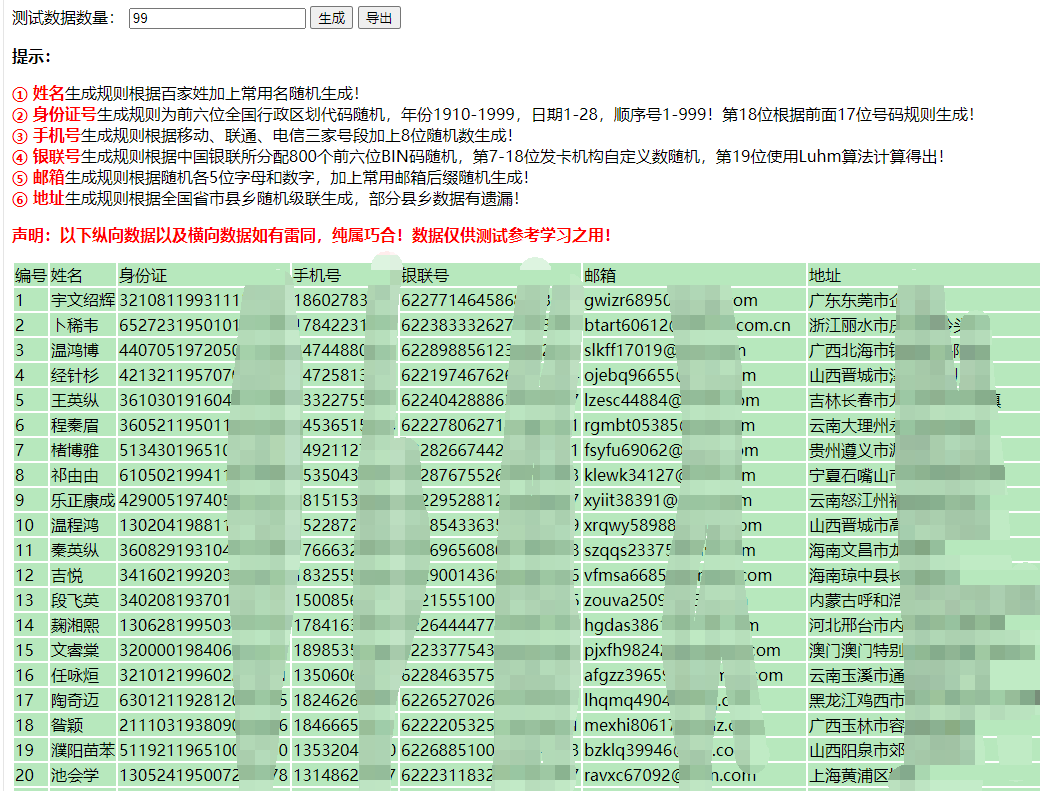This screenshot has width=1040, height=791.
Task: Click the email cell in row 13
Action: 625,600
